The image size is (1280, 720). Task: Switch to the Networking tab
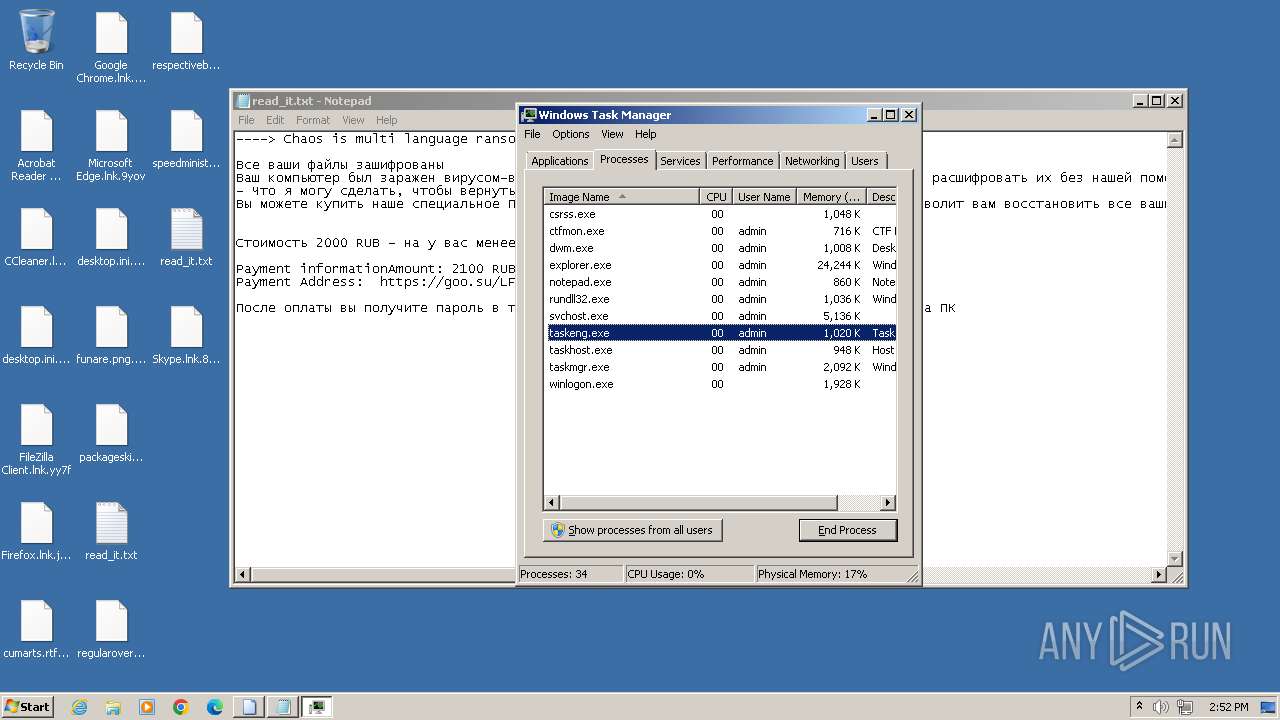[812, 161]
